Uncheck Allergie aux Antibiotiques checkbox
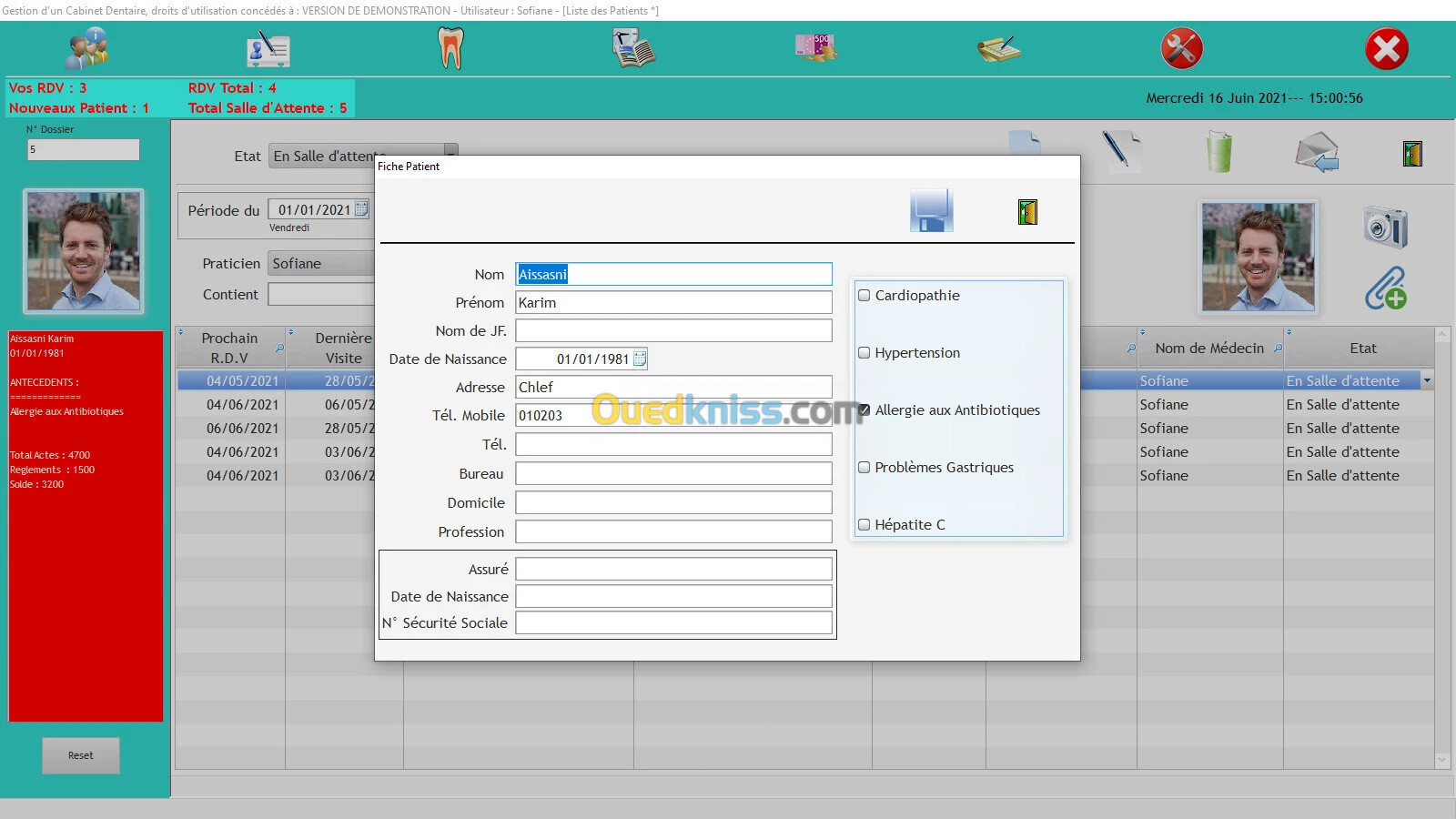Viewport: 1456px width, 819px height. pos(864,409)
